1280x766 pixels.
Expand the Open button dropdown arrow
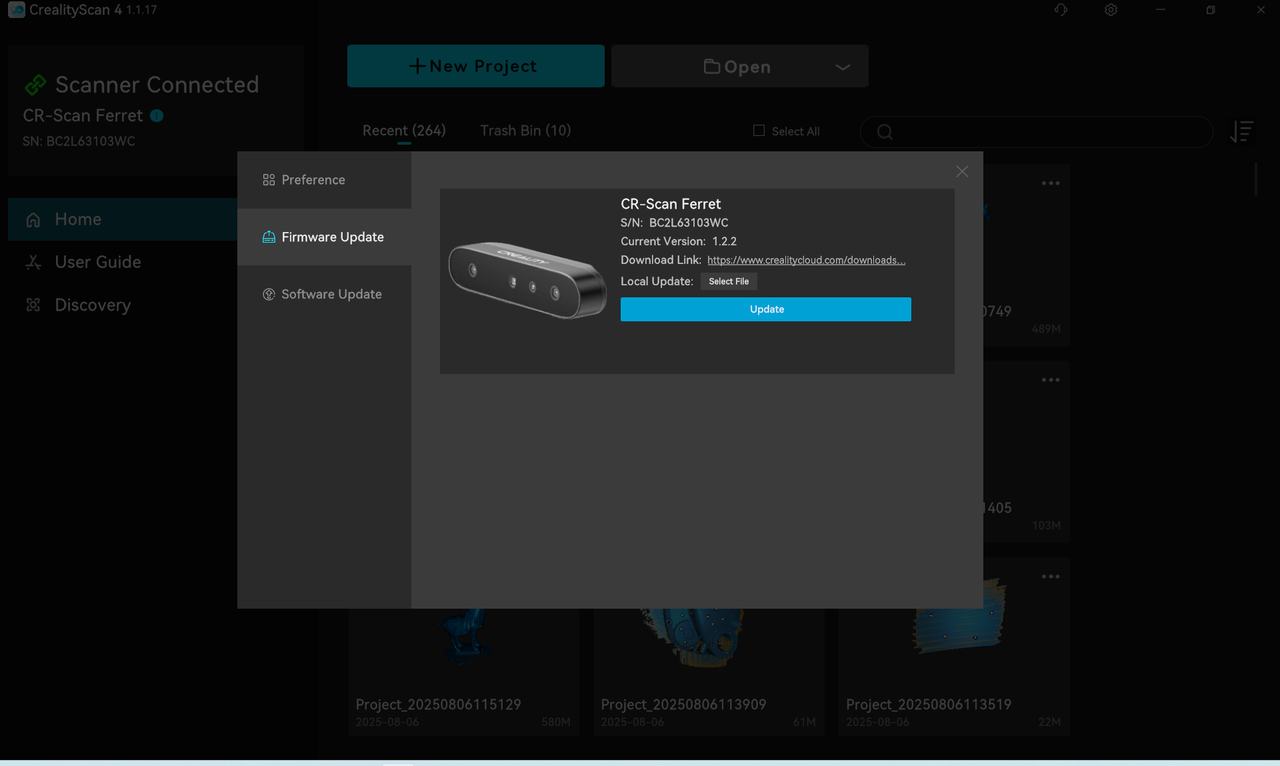point(842,67)
